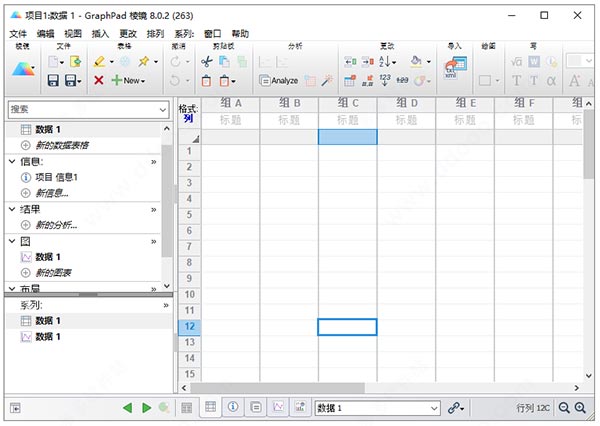Viewport: 600px width, 426px height.
Task: Open the 插入 menu
Action: [x=100, y=34]
